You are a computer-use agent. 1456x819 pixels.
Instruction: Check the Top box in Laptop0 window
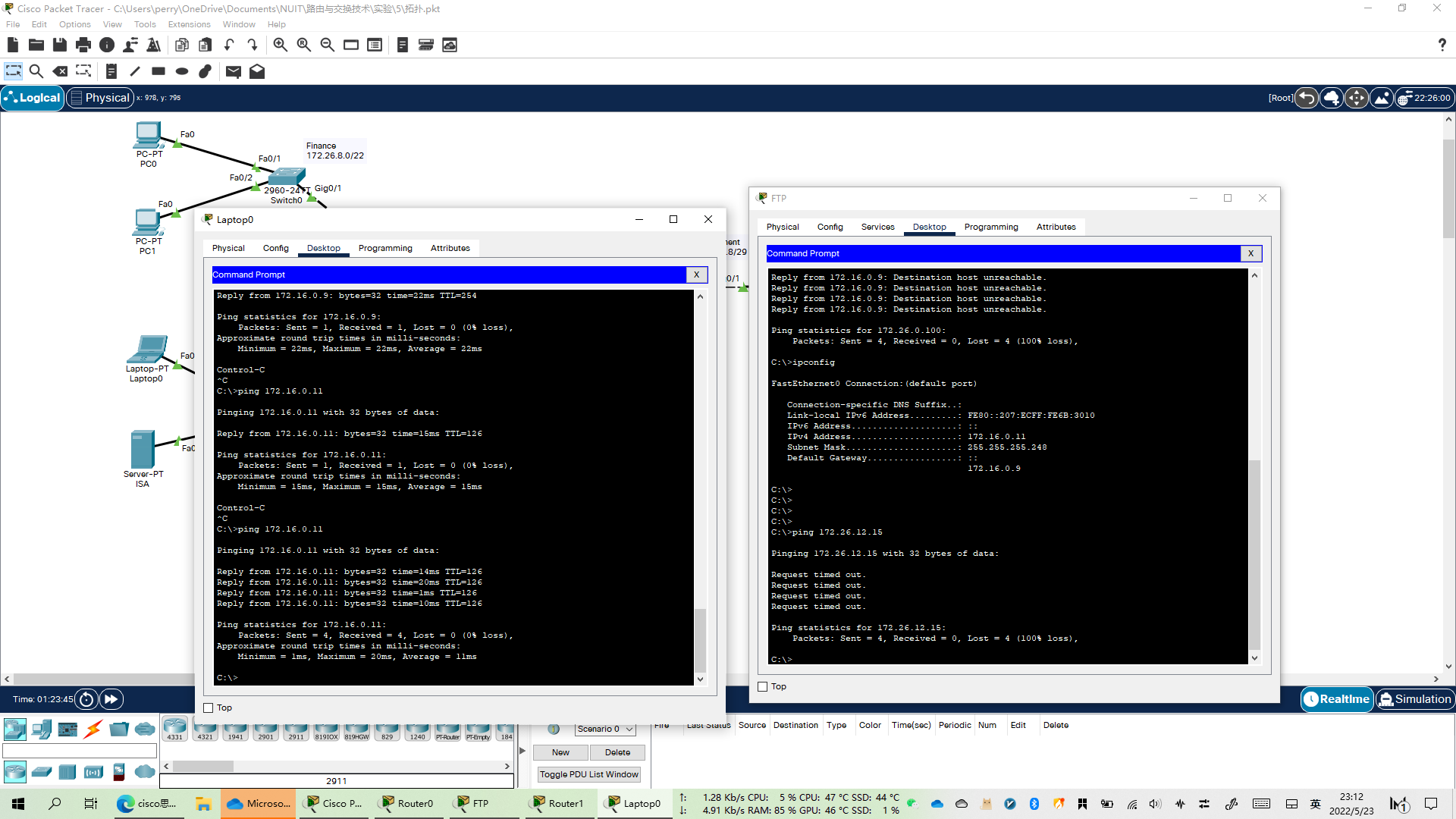209,708
